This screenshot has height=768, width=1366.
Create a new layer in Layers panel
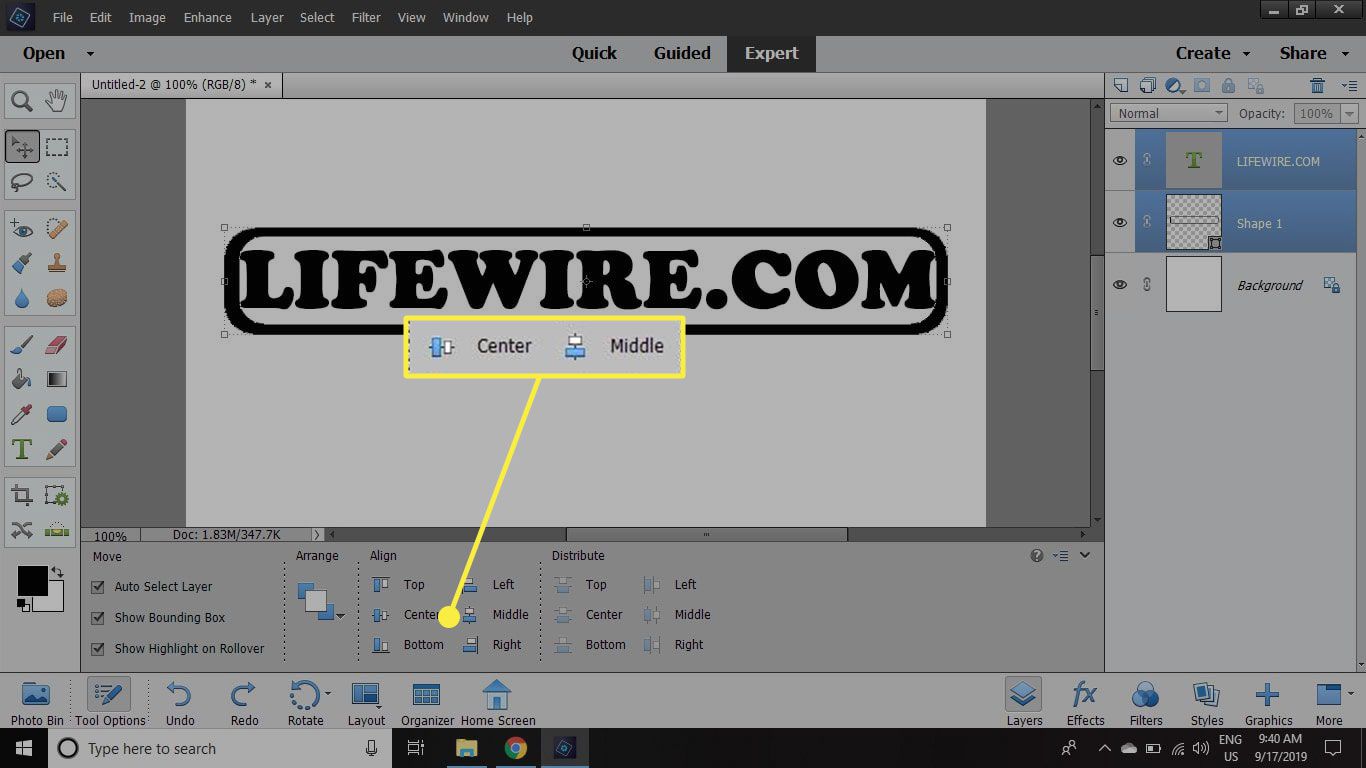click(x=1121, y=86)
